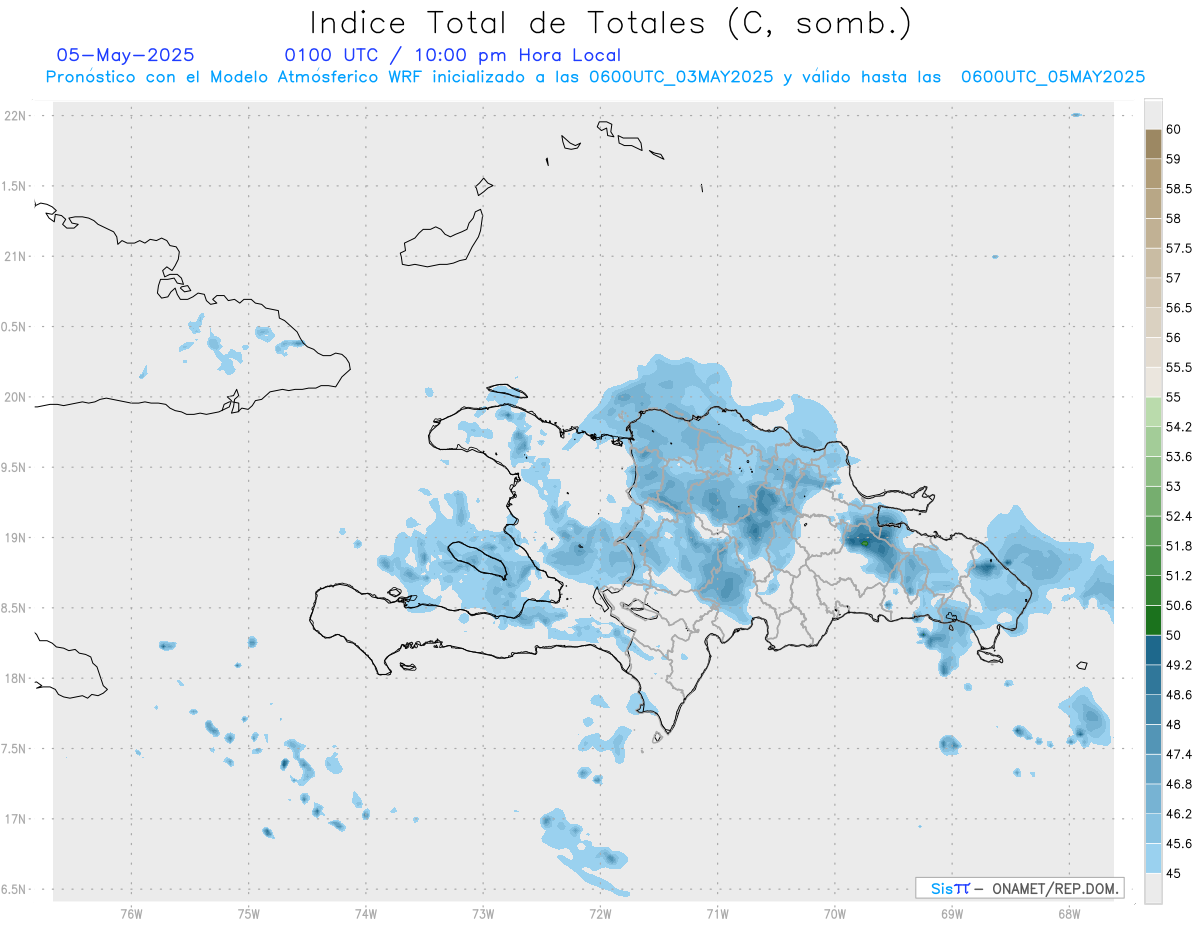Screen dimensions: 1200x927
Task: Click the '19N' latitude label
Action: tap(15, 538)
